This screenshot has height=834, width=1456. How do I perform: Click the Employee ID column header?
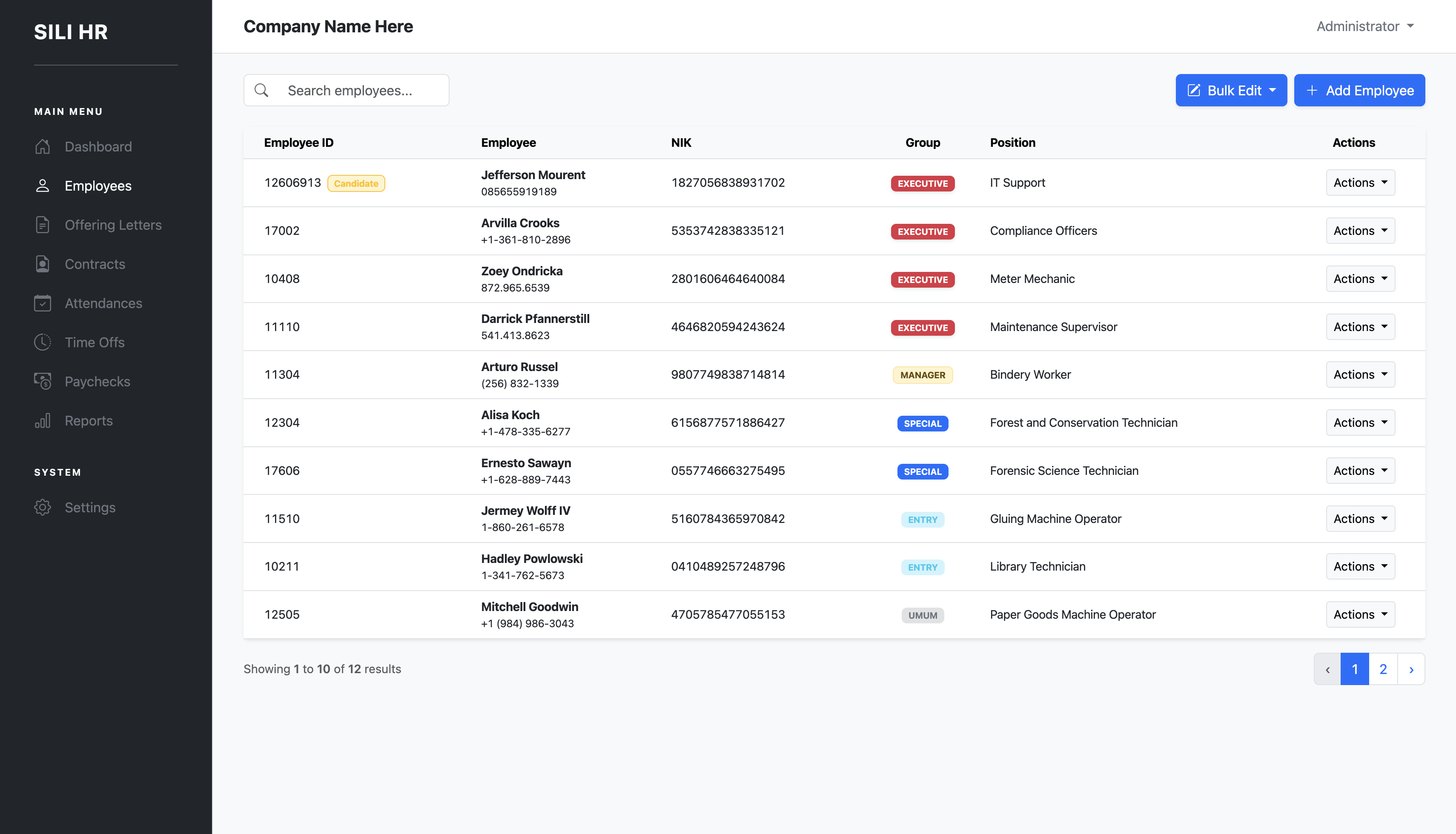298,143
